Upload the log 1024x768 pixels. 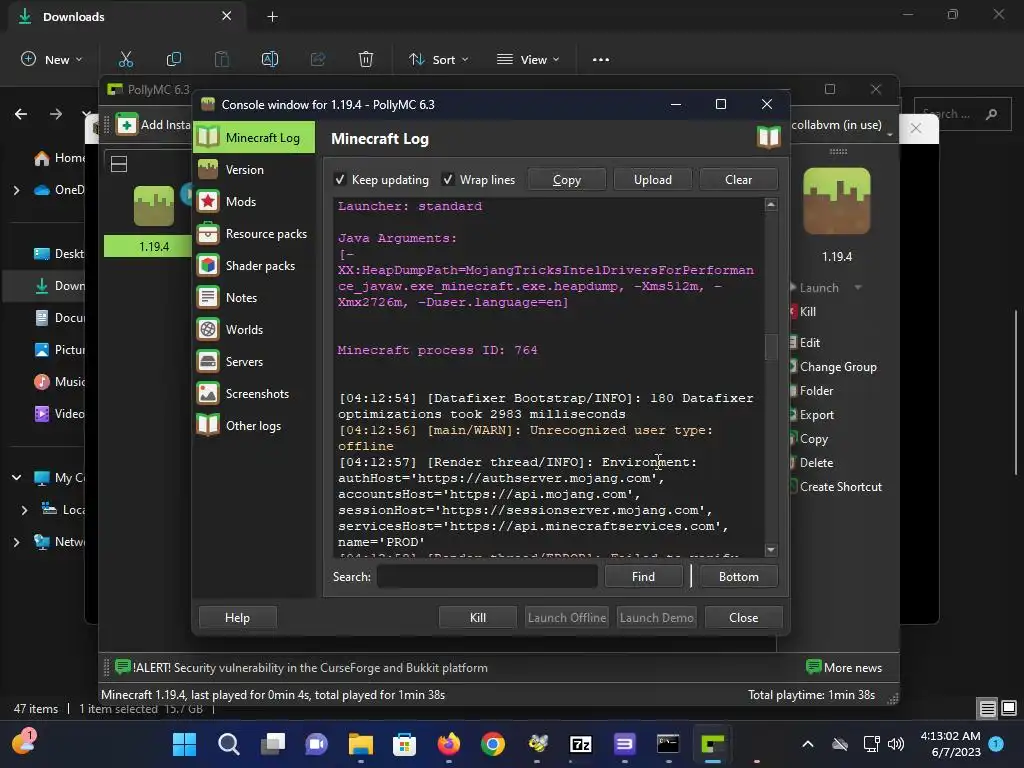pos(652,180)
